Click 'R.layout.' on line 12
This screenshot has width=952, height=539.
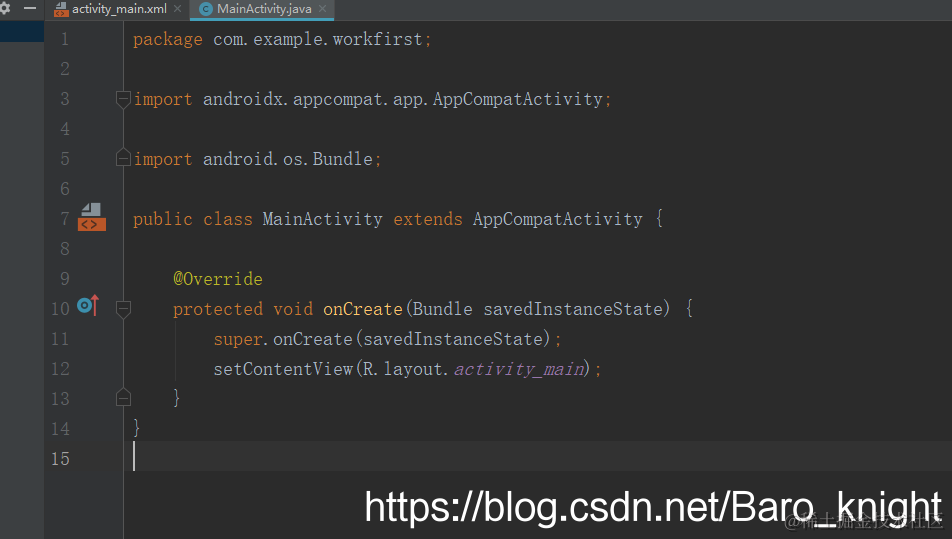(x=406, y=369)
